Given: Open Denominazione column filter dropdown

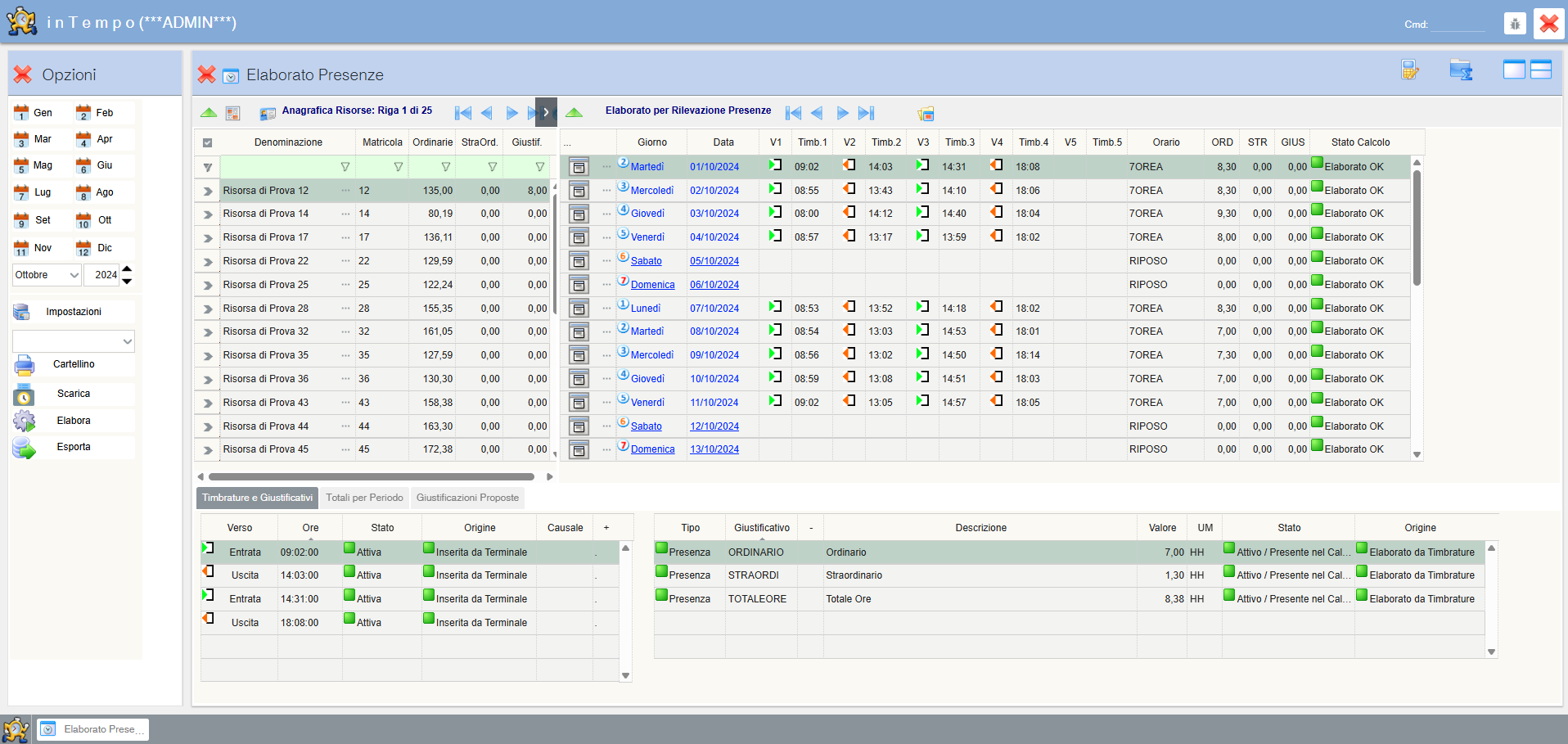Looking at the screenshot, I should (345, 167).
